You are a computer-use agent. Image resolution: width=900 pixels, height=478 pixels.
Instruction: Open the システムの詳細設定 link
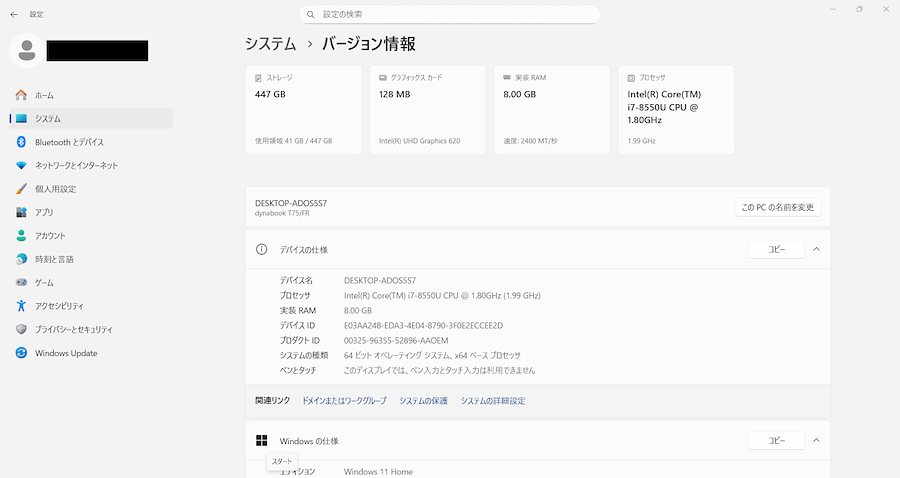click(x=492, y=401)
